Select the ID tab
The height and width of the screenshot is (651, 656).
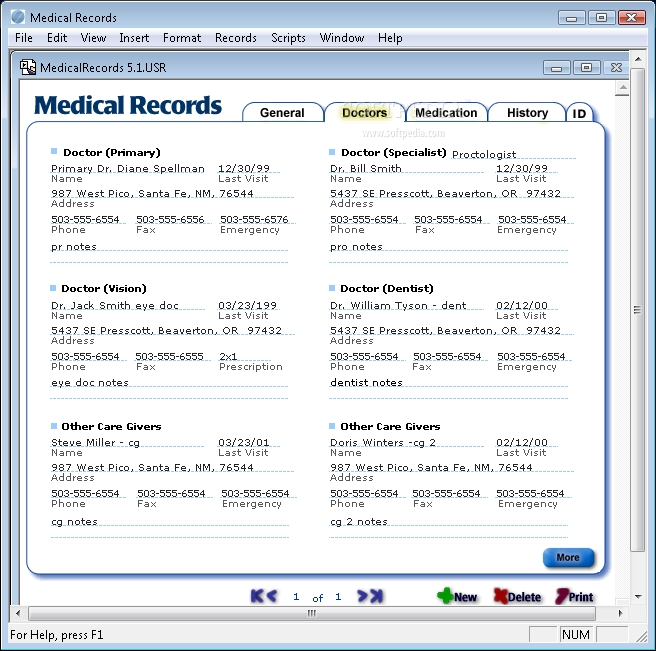click(580, 114)
